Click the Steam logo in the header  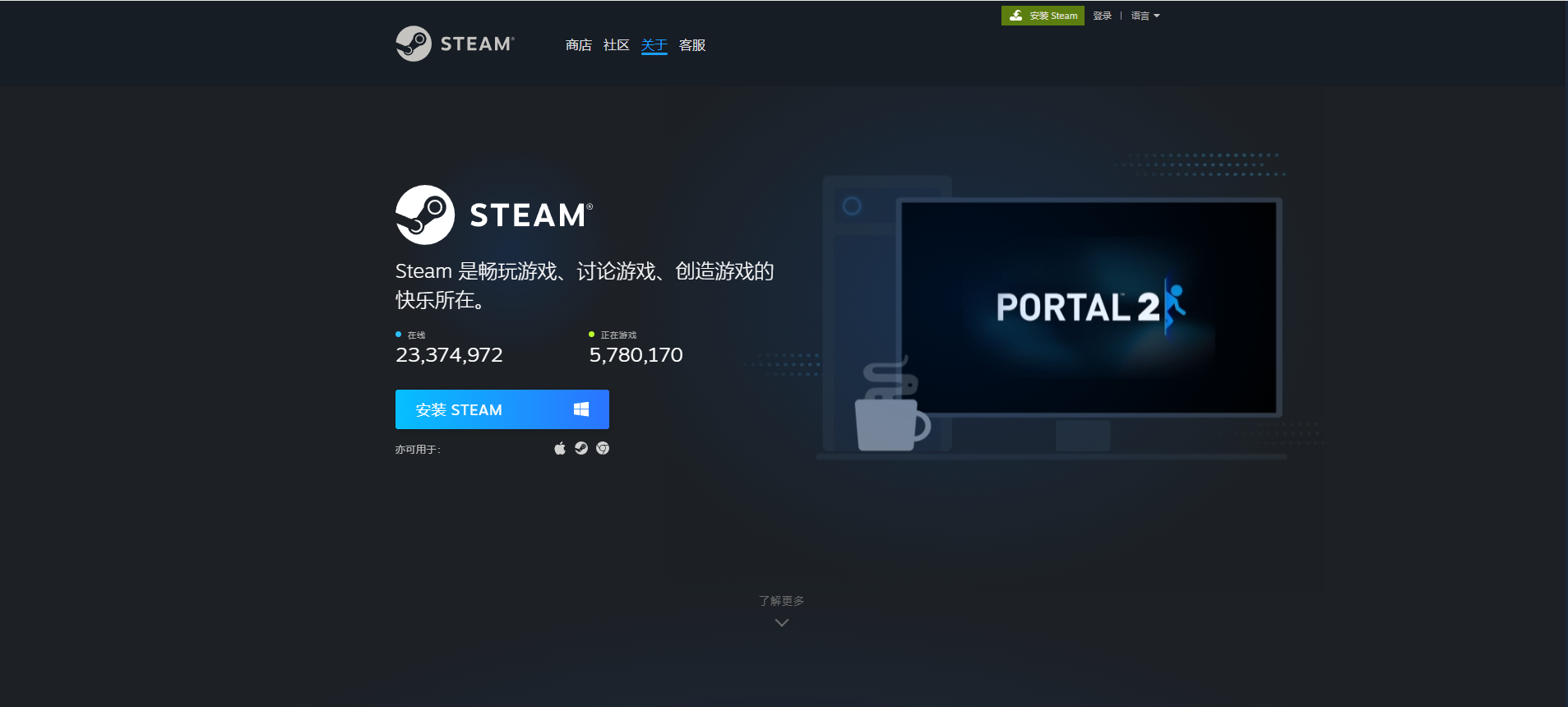(x=455, y=44)
